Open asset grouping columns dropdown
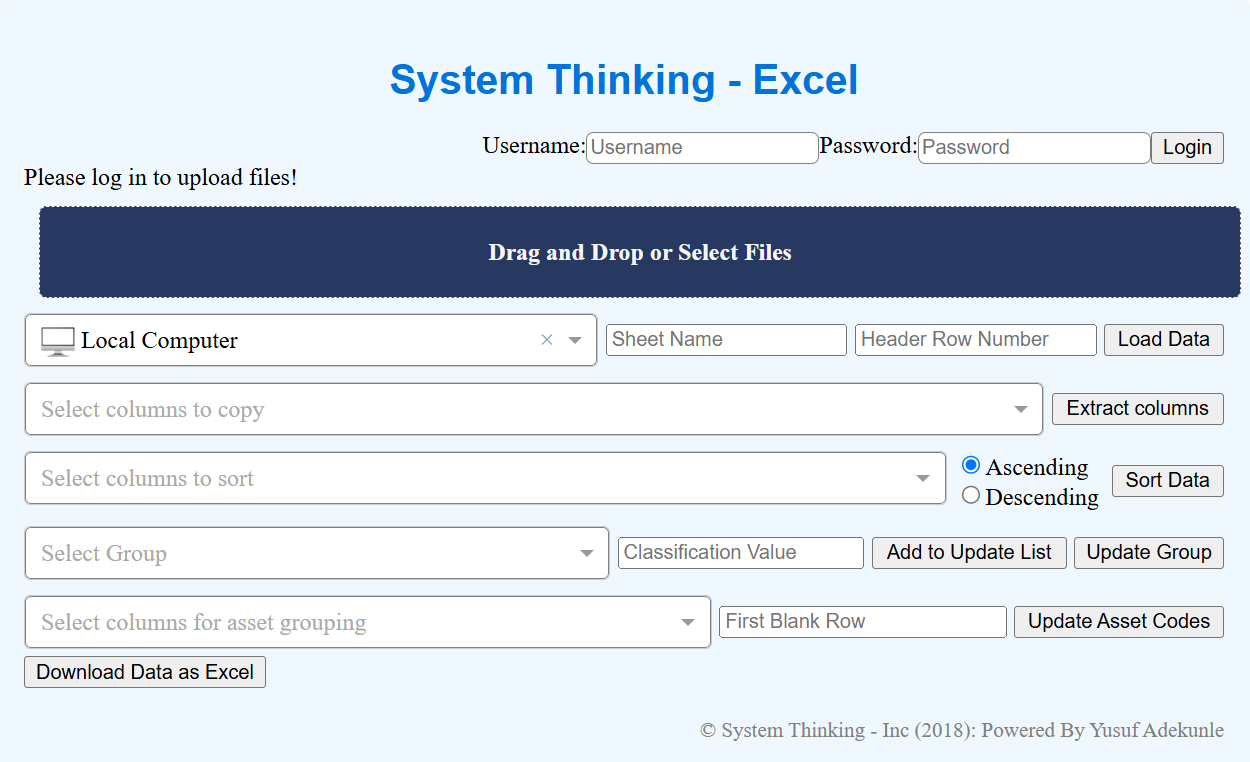 [x=688, y=622]
